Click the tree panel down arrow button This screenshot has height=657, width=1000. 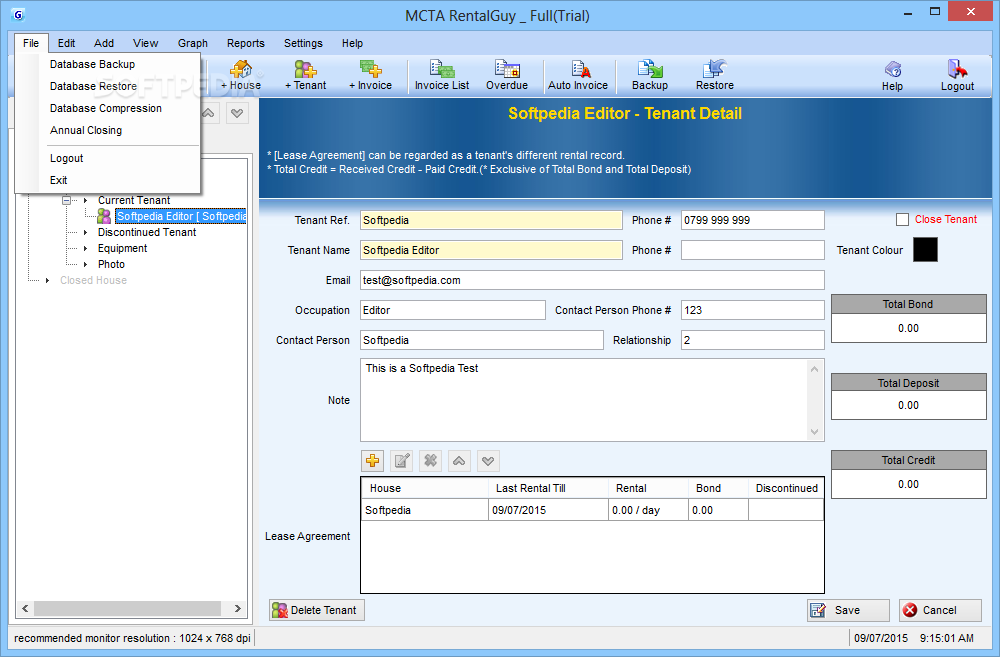(x=237, y=114)
